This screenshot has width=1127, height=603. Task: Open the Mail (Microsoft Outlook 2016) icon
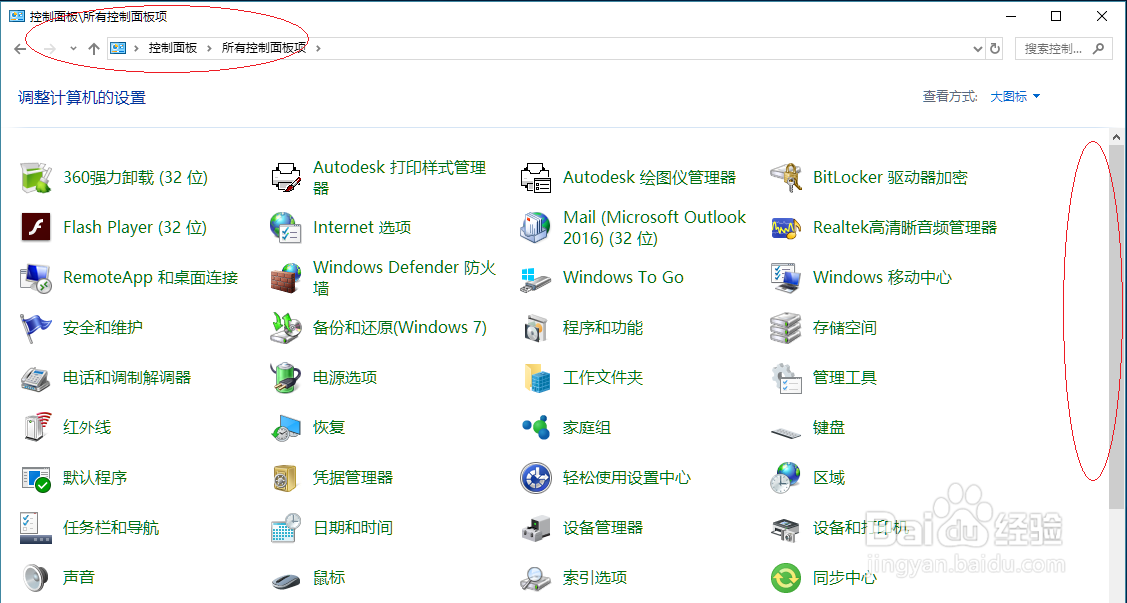point(536,228)
